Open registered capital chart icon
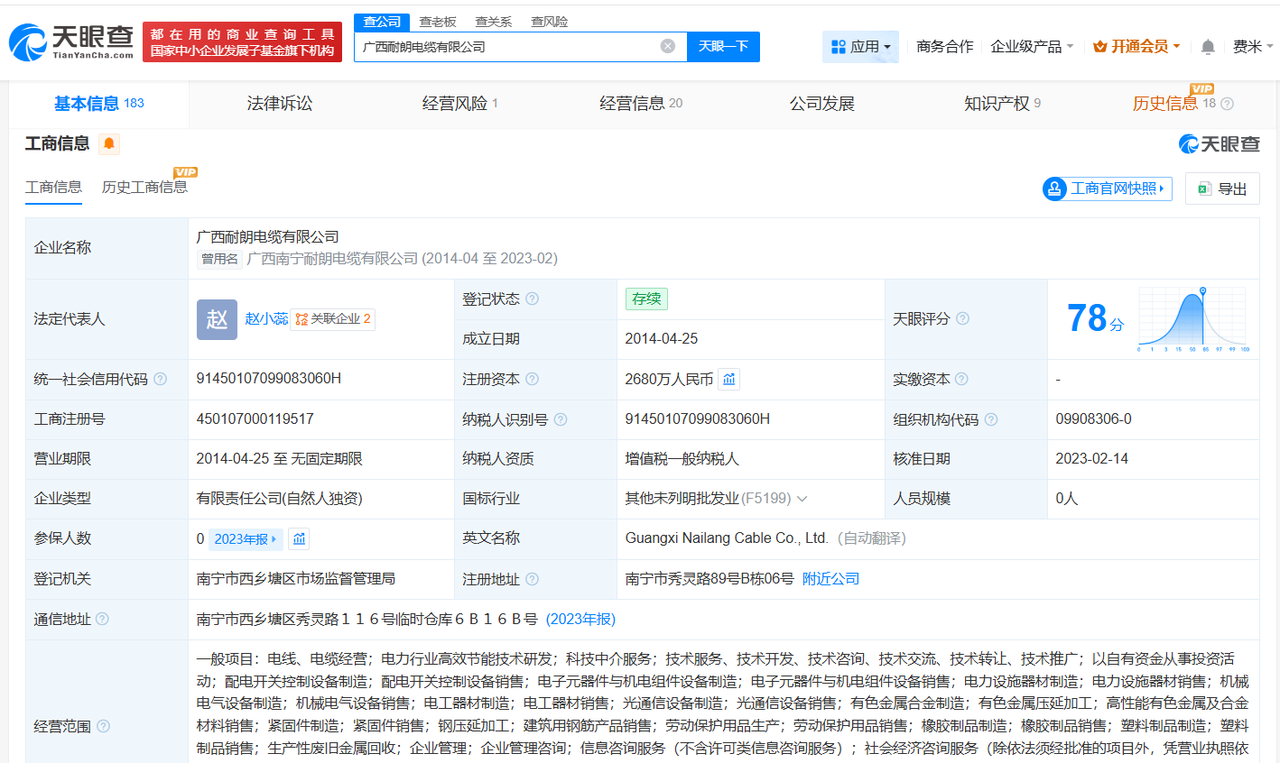Image resolution: width=1280 pixels, height=763 pixels. [x=729, y=379]
